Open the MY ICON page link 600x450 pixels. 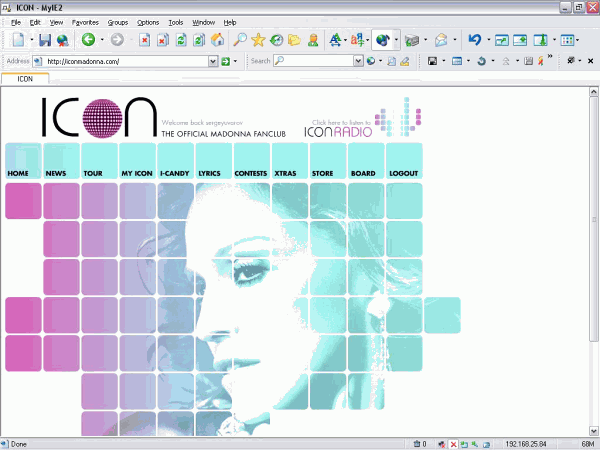tap(137, 161)
